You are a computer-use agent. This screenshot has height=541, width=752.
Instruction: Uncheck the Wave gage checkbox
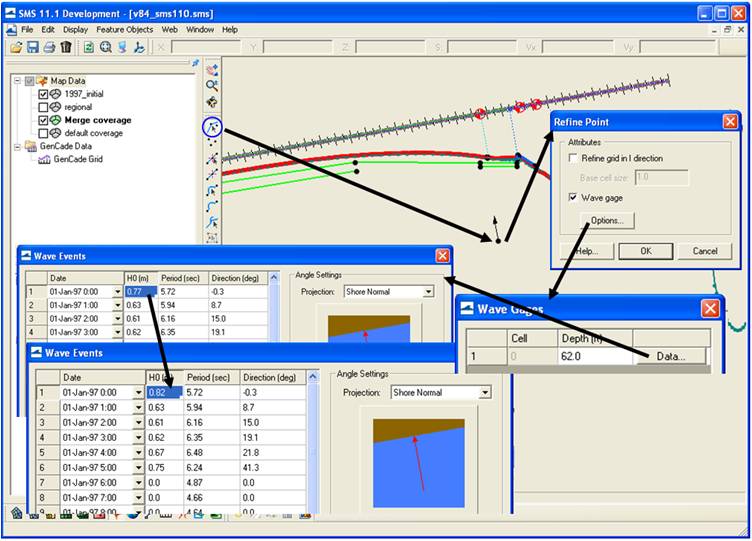[x=573, y=197]
